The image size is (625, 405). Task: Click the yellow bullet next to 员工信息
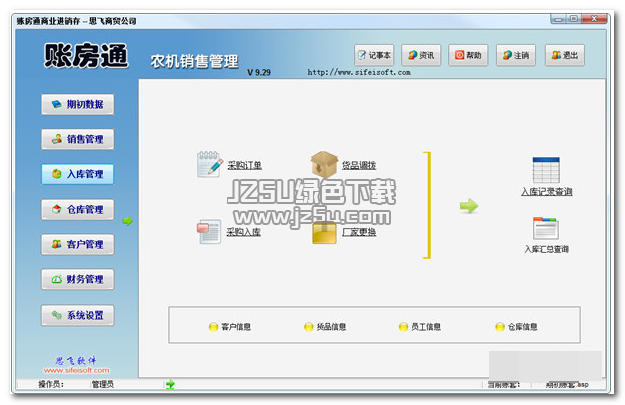click(403, 327)
